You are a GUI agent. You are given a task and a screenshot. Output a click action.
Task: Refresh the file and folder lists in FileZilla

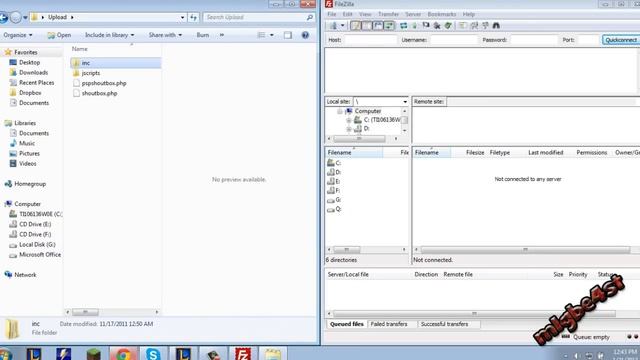403,26
